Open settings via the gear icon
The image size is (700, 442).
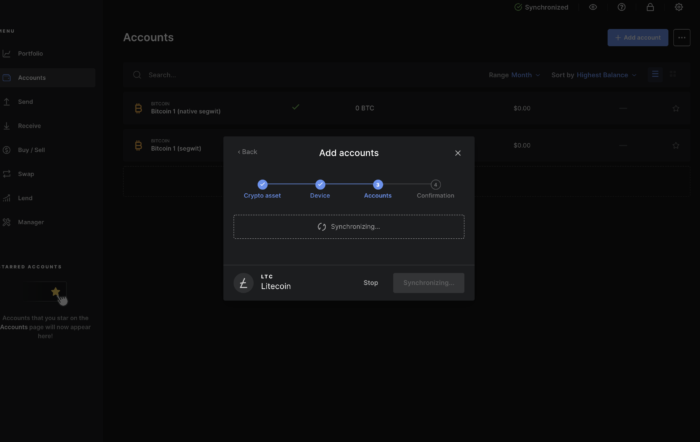tap(679, 7)
